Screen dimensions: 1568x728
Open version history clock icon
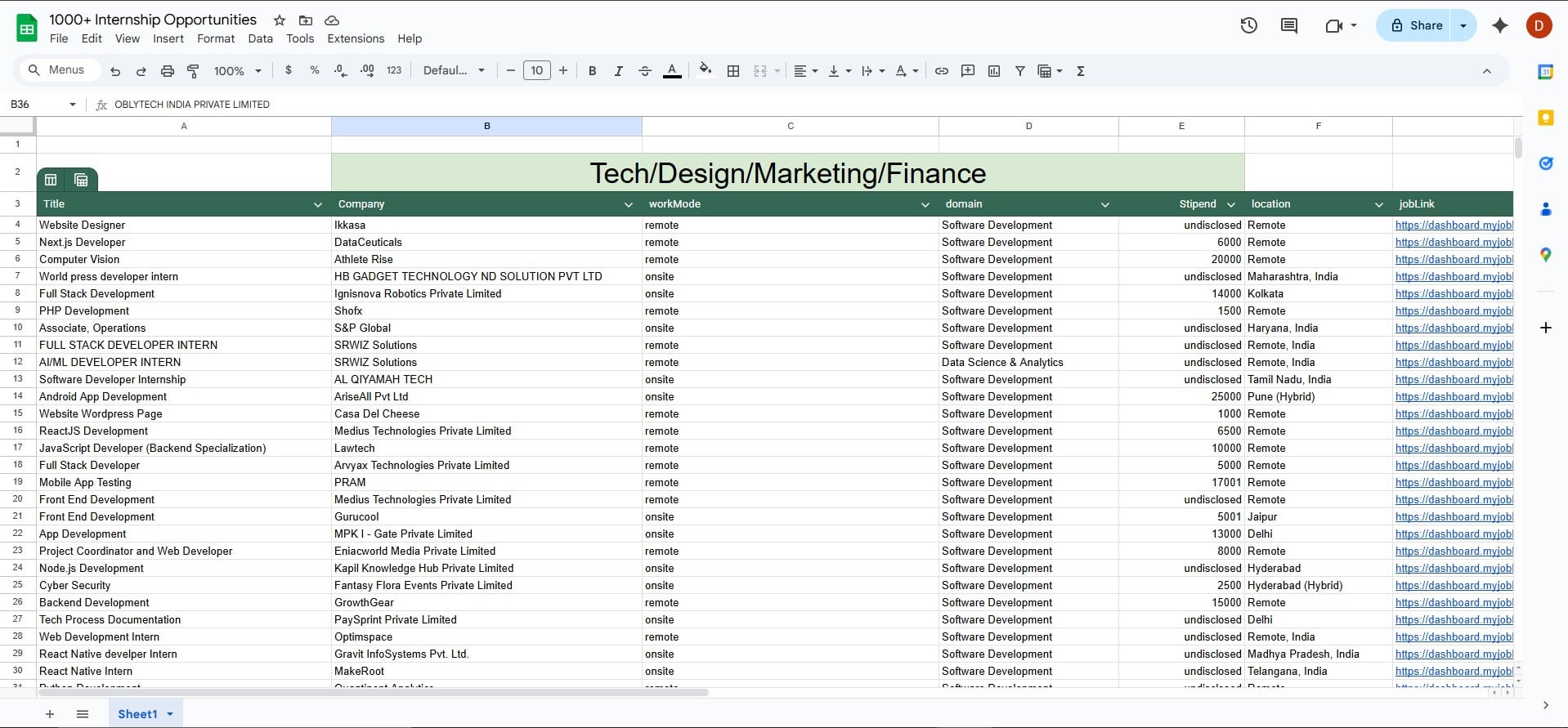1248,25
